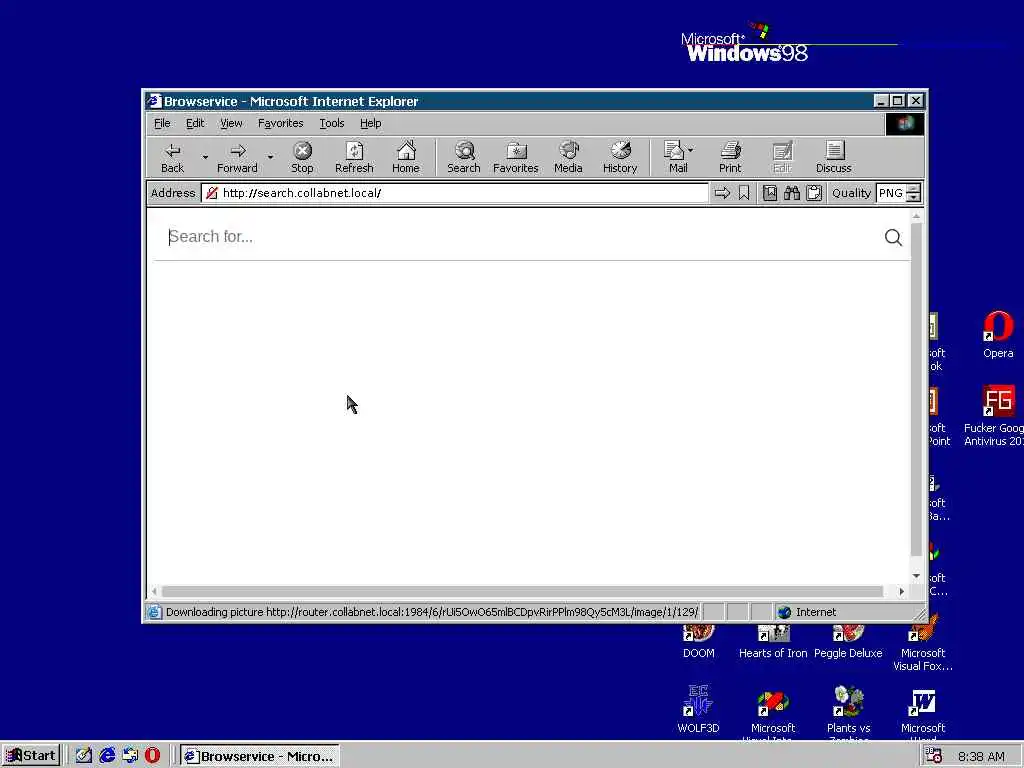The height and width of the screenshot is (768, 1024).
Task: Click the vertical scrollbar down arrow
Action: 916,577
